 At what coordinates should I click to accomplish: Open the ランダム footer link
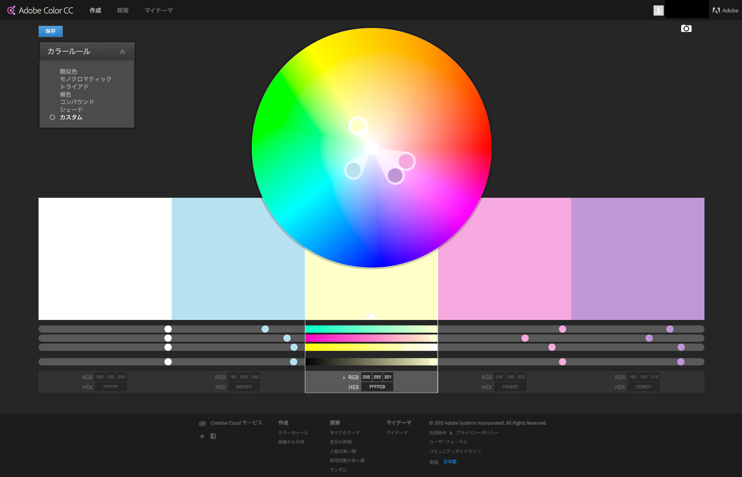338,470
